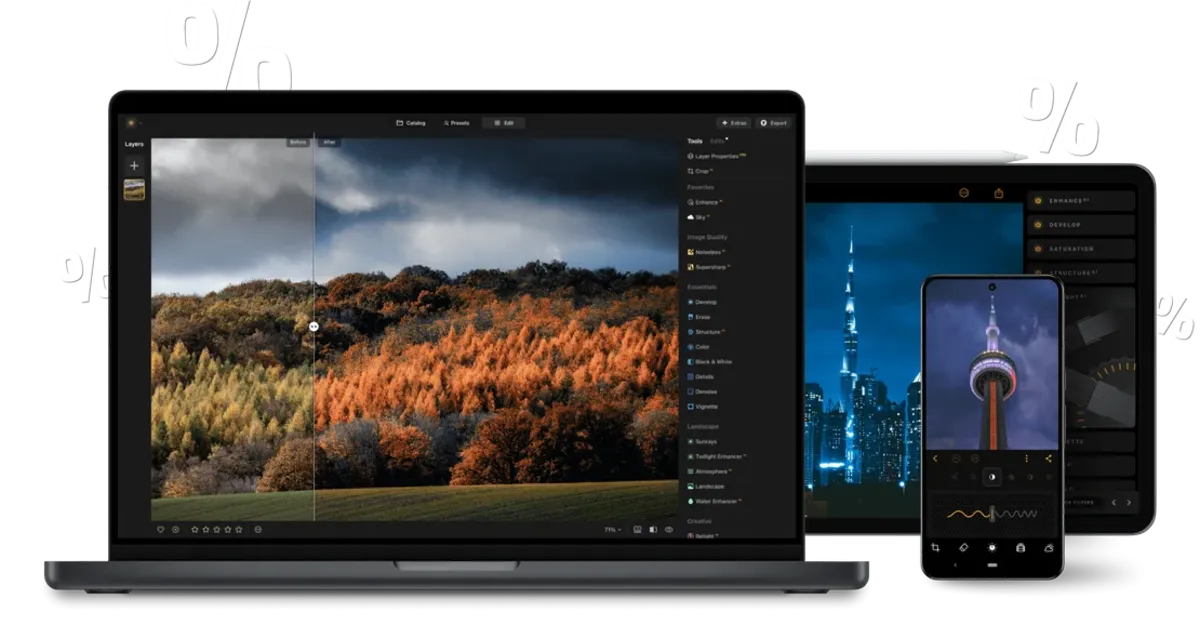Enable the split before/after view toggle
This screenshot has width=1200, height=625.
[652, 529]
